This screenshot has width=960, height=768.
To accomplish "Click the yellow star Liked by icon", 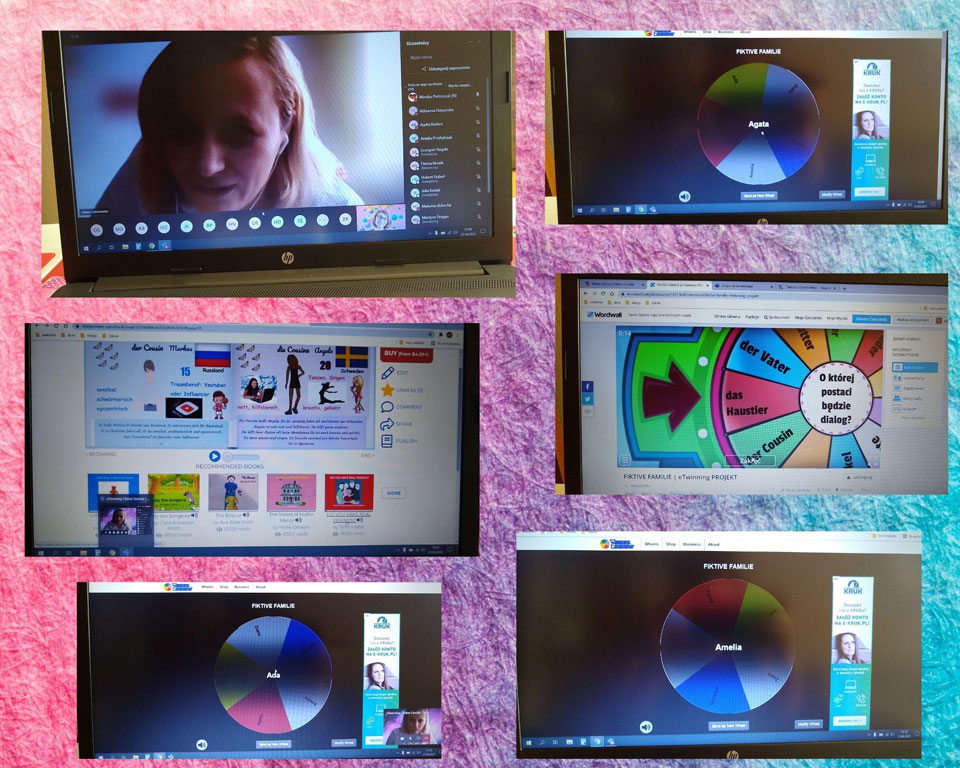I will click(x=387, y=390).
